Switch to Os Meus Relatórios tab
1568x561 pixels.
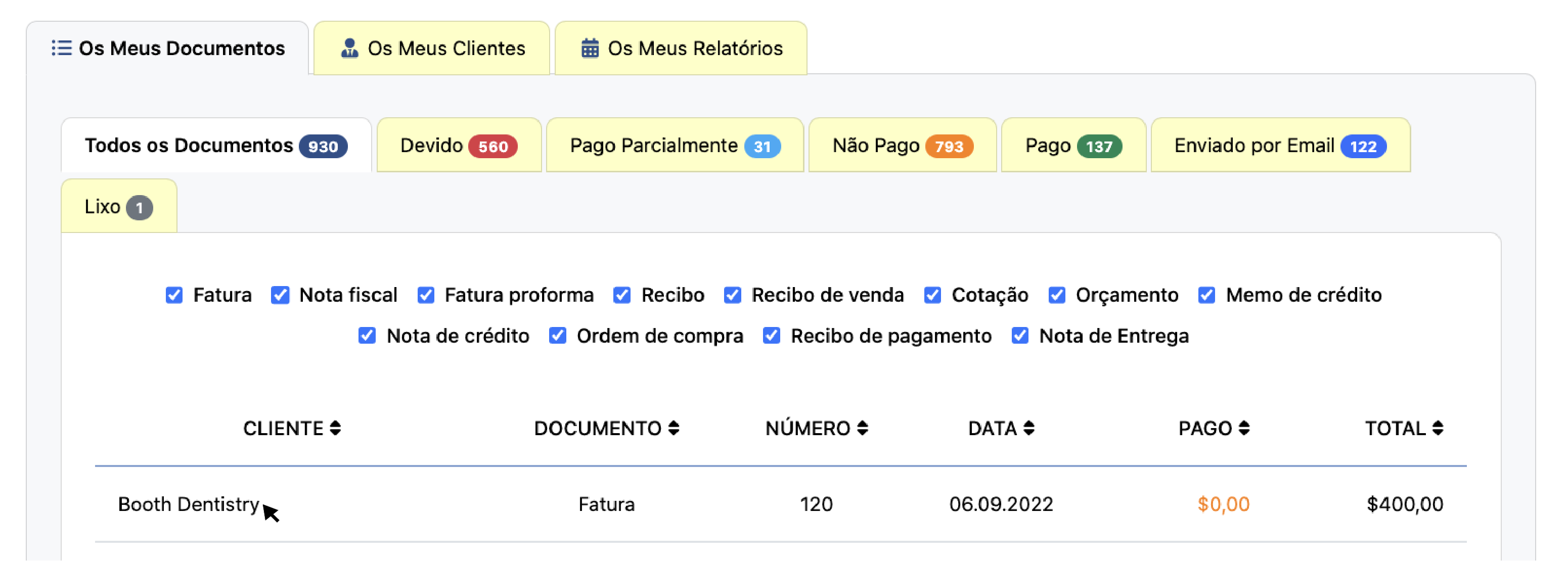[x=681, y=48]
